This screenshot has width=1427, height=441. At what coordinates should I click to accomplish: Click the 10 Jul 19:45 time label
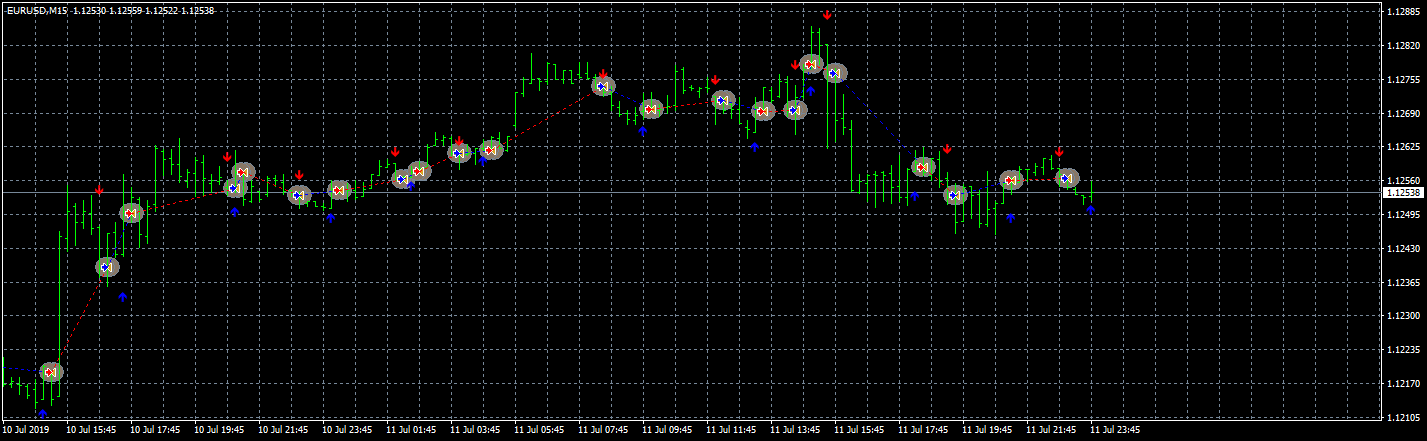coord(219,430)
